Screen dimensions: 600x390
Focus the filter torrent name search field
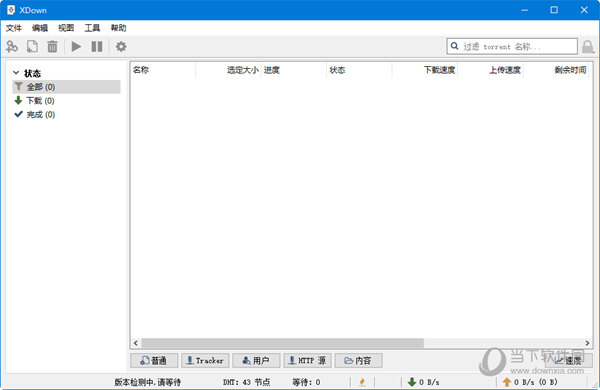click(x=512, y=47)
